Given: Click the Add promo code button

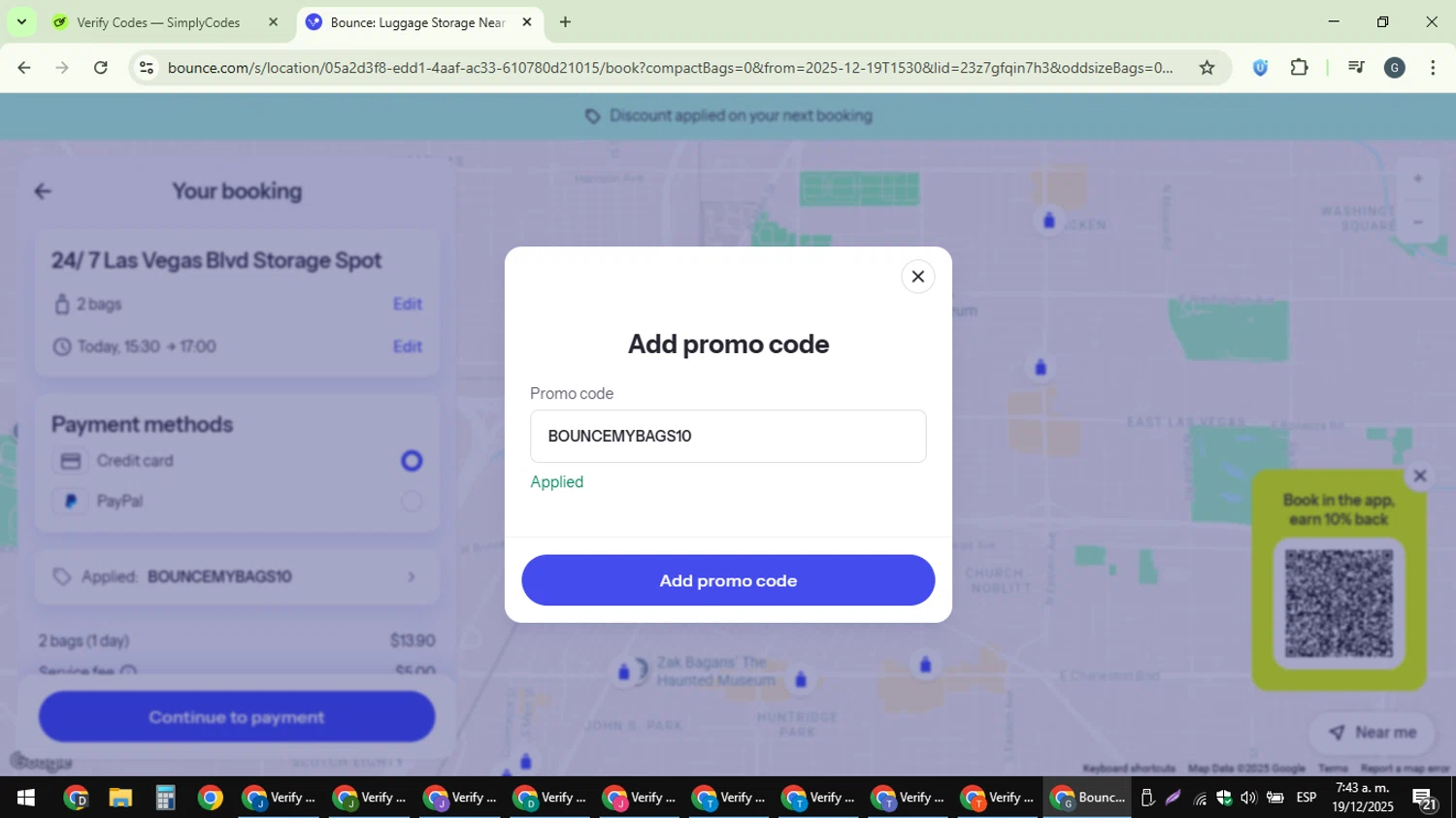Looking at the screenshot, I should (x=728, y=580).
